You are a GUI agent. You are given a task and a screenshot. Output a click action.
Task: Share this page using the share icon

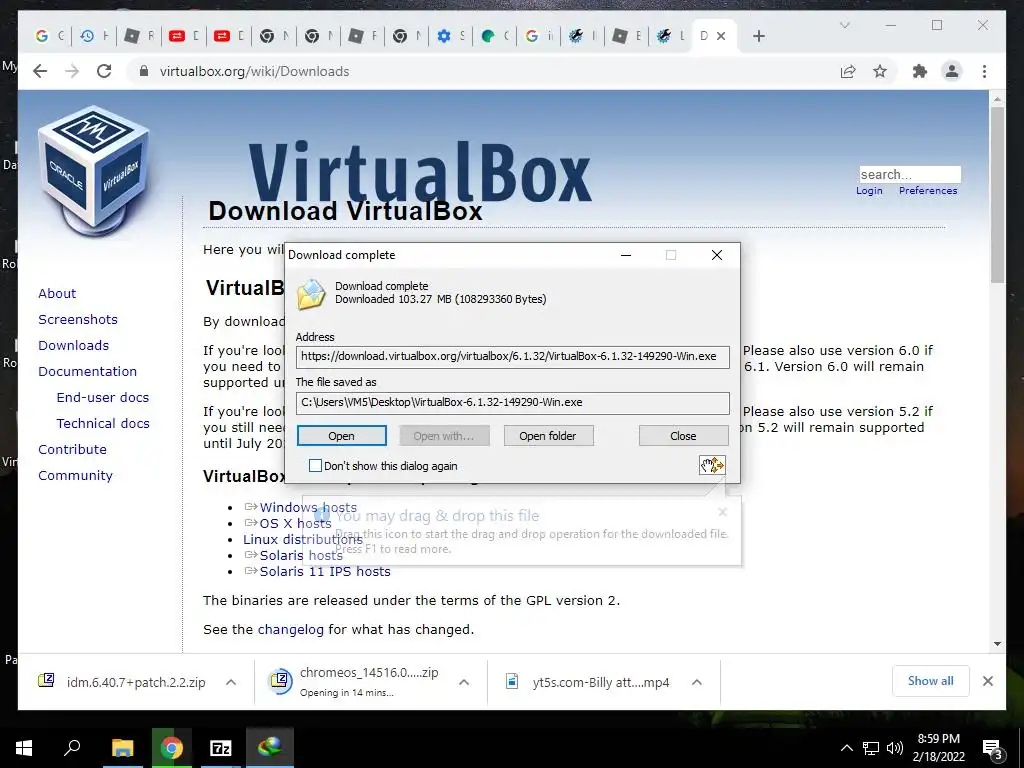[x=848, y=71]
